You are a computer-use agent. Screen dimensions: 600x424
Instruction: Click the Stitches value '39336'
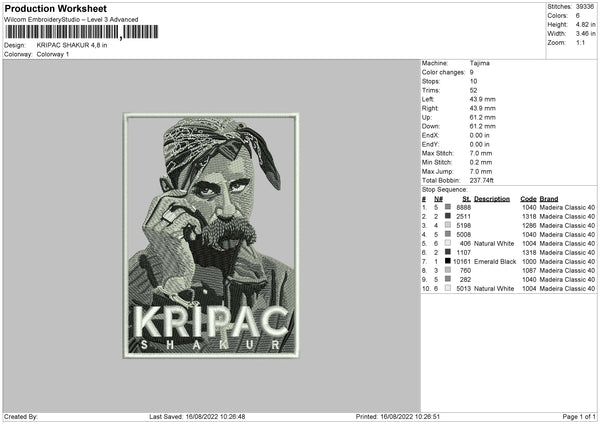pyautogui.click(x=585, y=7)
